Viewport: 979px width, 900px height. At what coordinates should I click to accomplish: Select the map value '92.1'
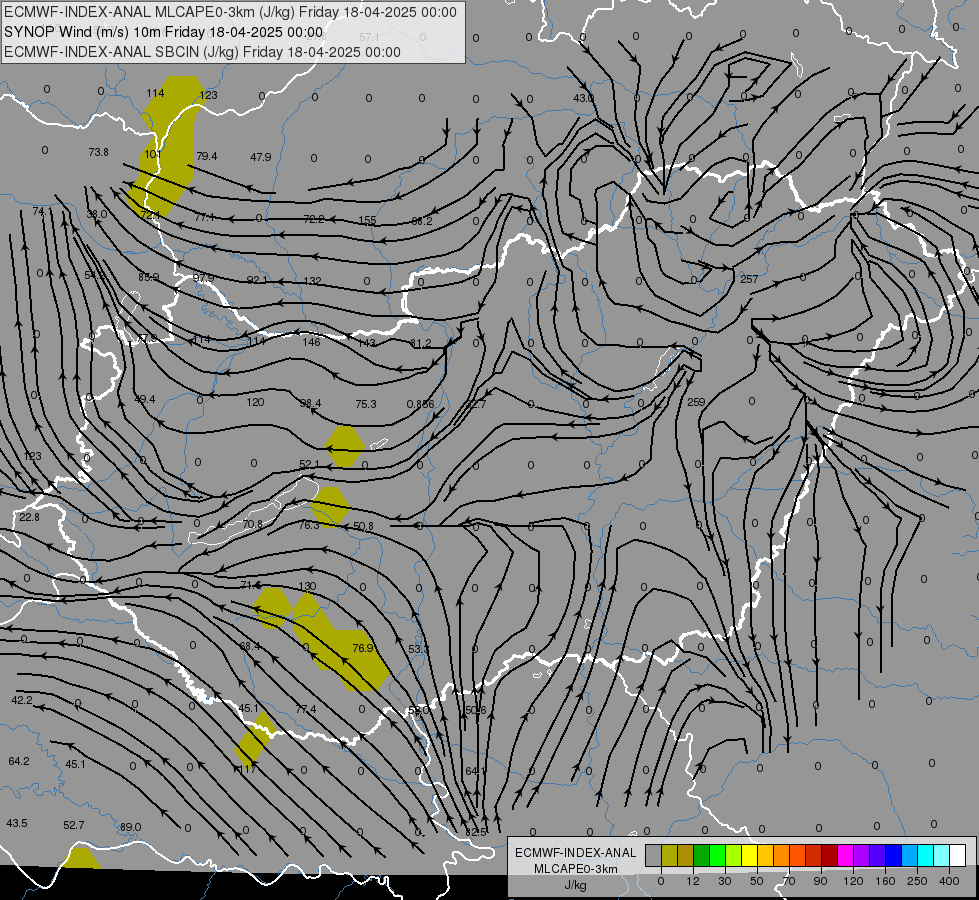pos(257,280)
